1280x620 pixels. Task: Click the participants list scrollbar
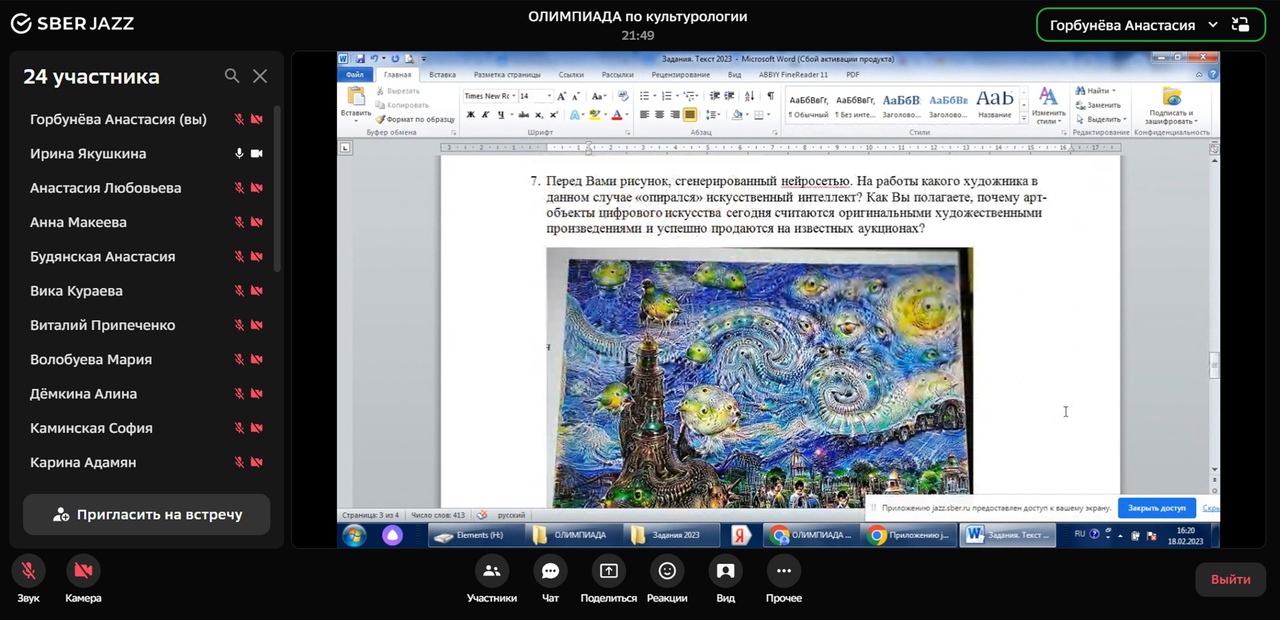click(276, 190)
